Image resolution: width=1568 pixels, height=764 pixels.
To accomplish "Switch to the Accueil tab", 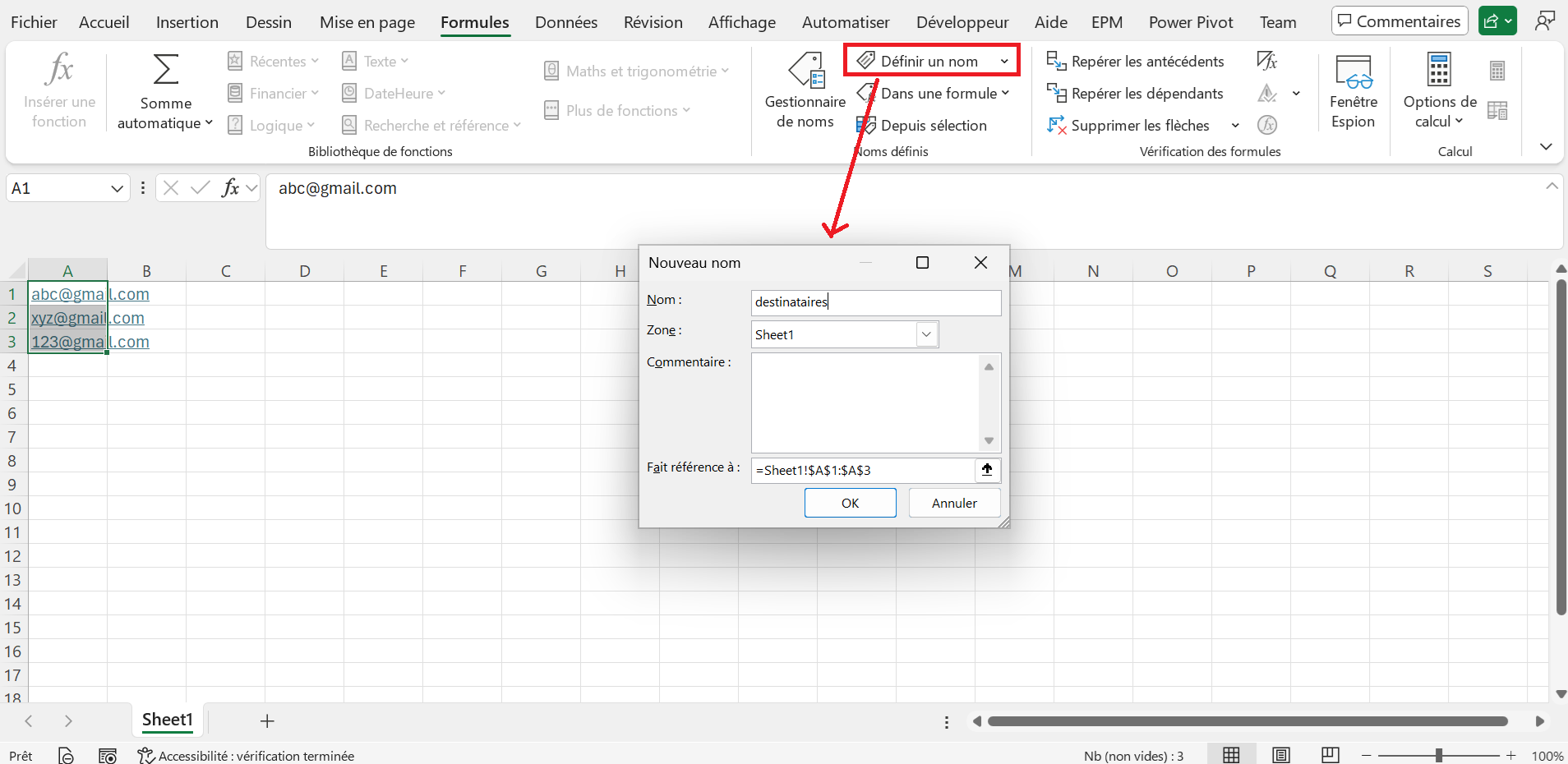I will coord(104,22).
